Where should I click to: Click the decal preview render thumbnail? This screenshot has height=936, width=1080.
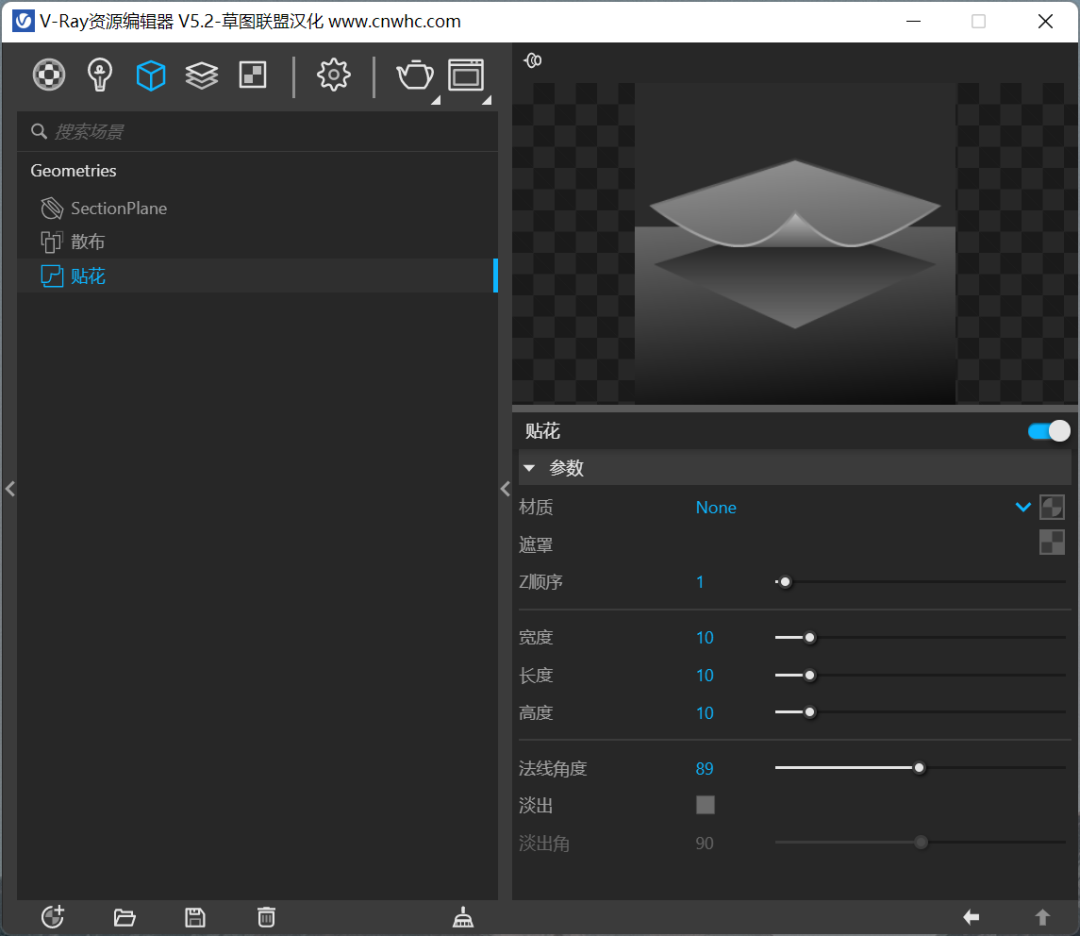(x=795, y=244)
